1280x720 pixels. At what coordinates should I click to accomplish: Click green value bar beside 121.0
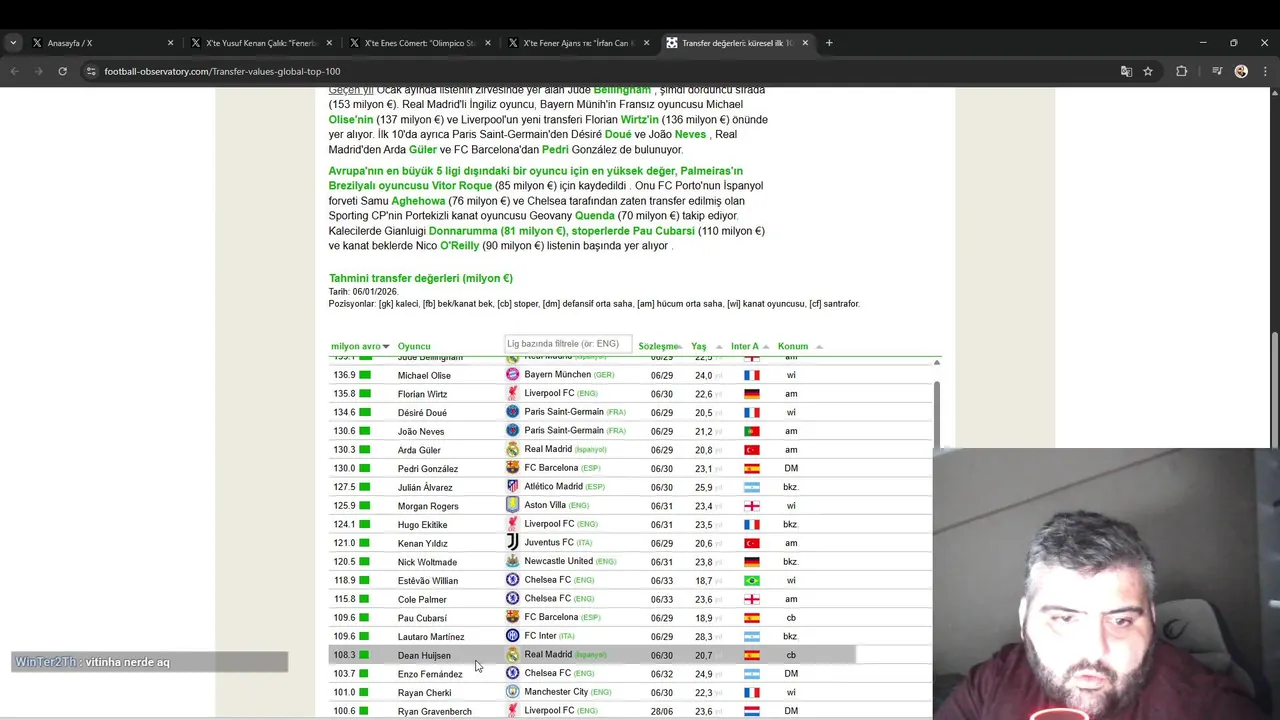[x=365, y=543]
